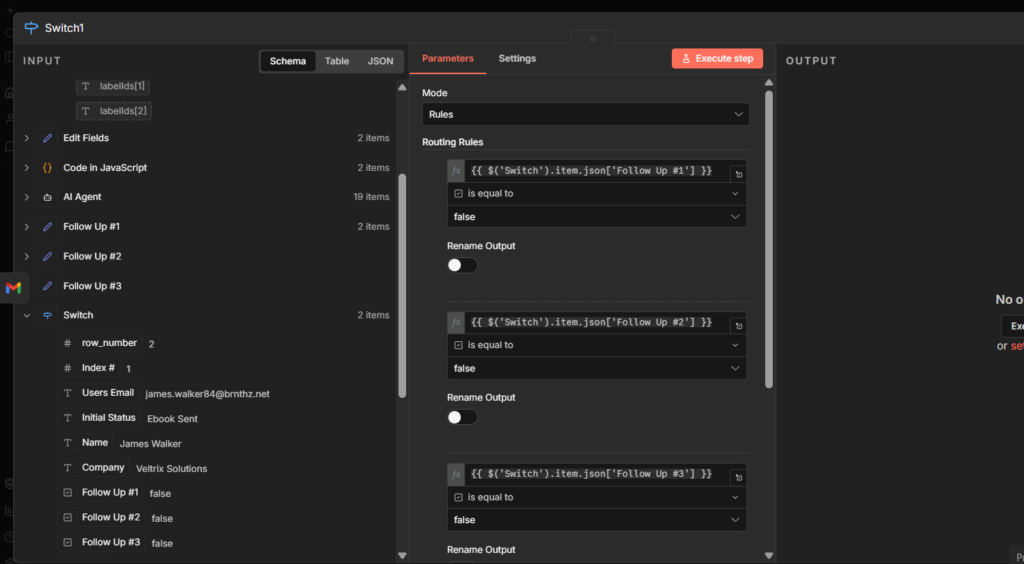Image resolution: width=1024 pixels, height=564 pixels.
Task: Click the Switch node icon in input list
Action: point(47,315)
